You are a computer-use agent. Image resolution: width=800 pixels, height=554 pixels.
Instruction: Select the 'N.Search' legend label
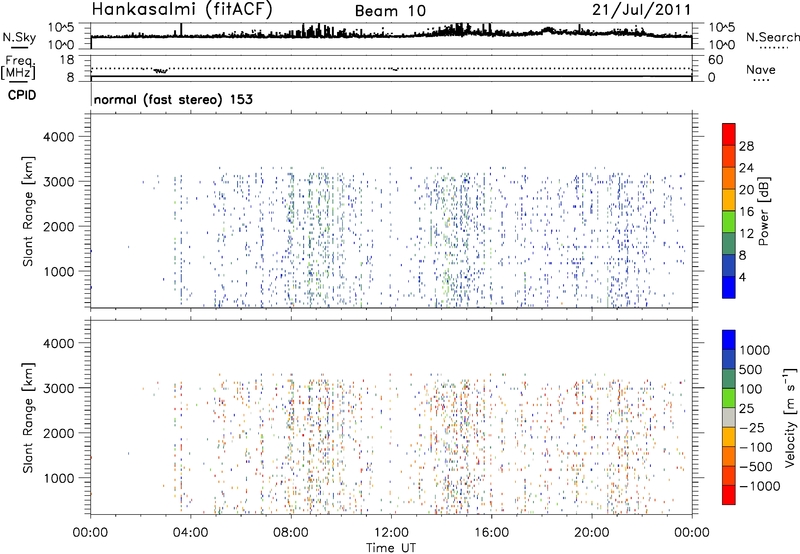coord(772,37)
